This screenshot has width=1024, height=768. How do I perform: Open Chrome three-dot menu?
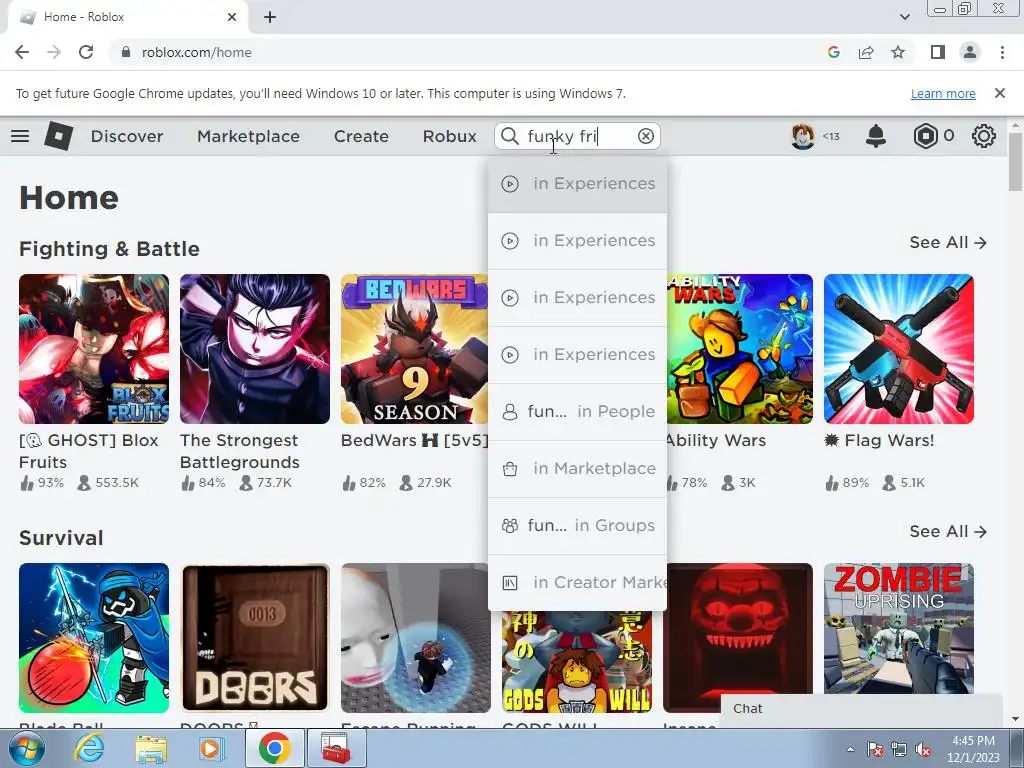pos(1002,52)
